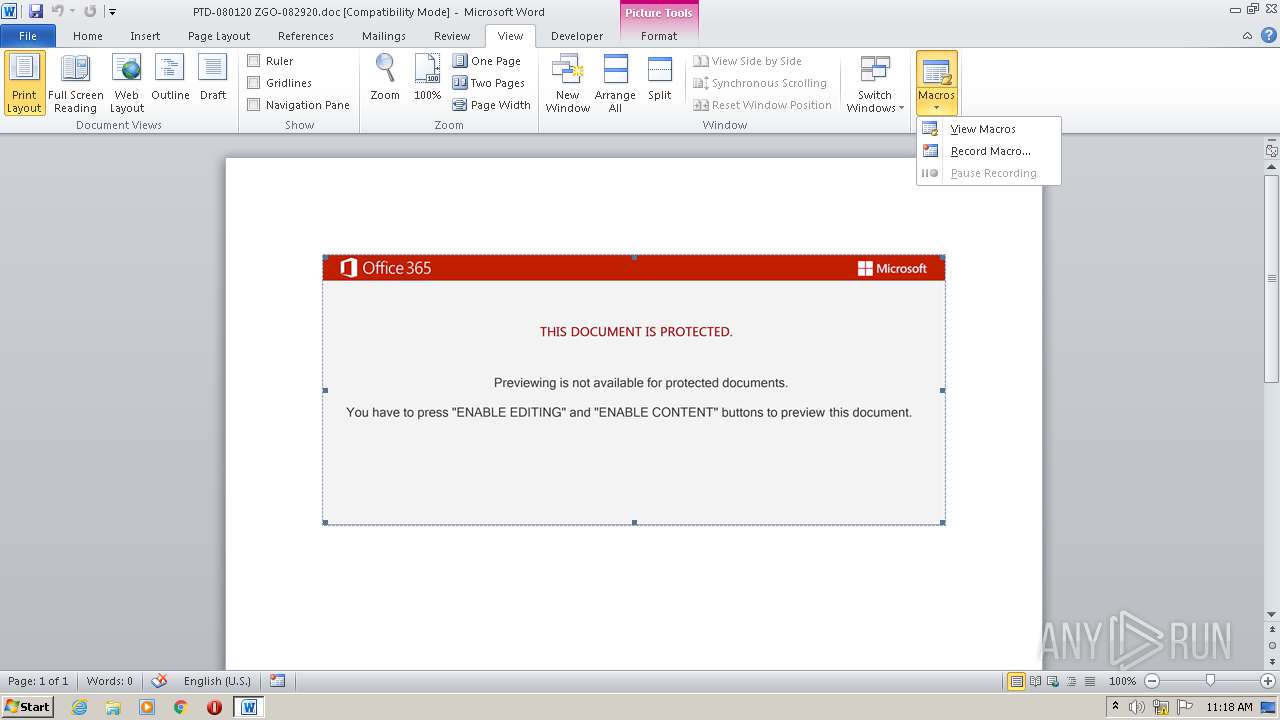Open the References tab

point(306,36)
